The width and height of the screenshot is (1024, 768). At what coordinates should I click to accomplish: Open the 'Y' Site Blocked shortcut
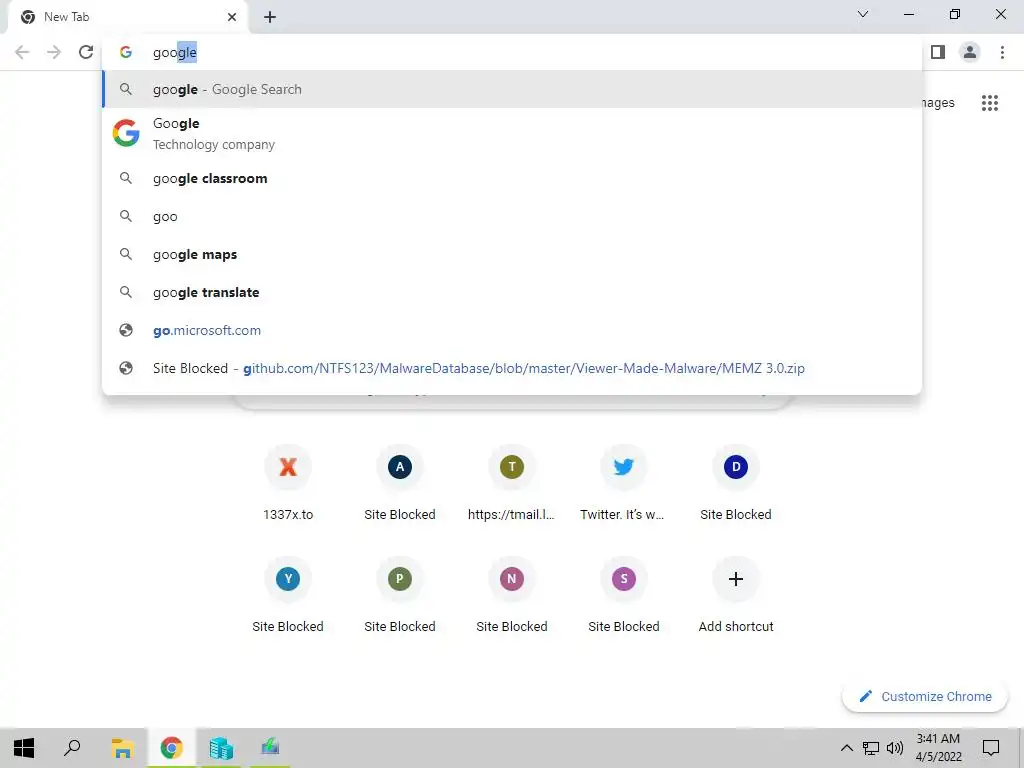click(288, 595)
